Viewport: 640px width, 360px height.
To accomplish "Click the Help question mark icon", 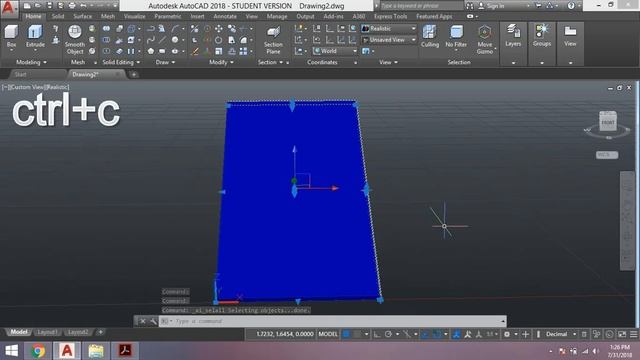I will (571, 6).
